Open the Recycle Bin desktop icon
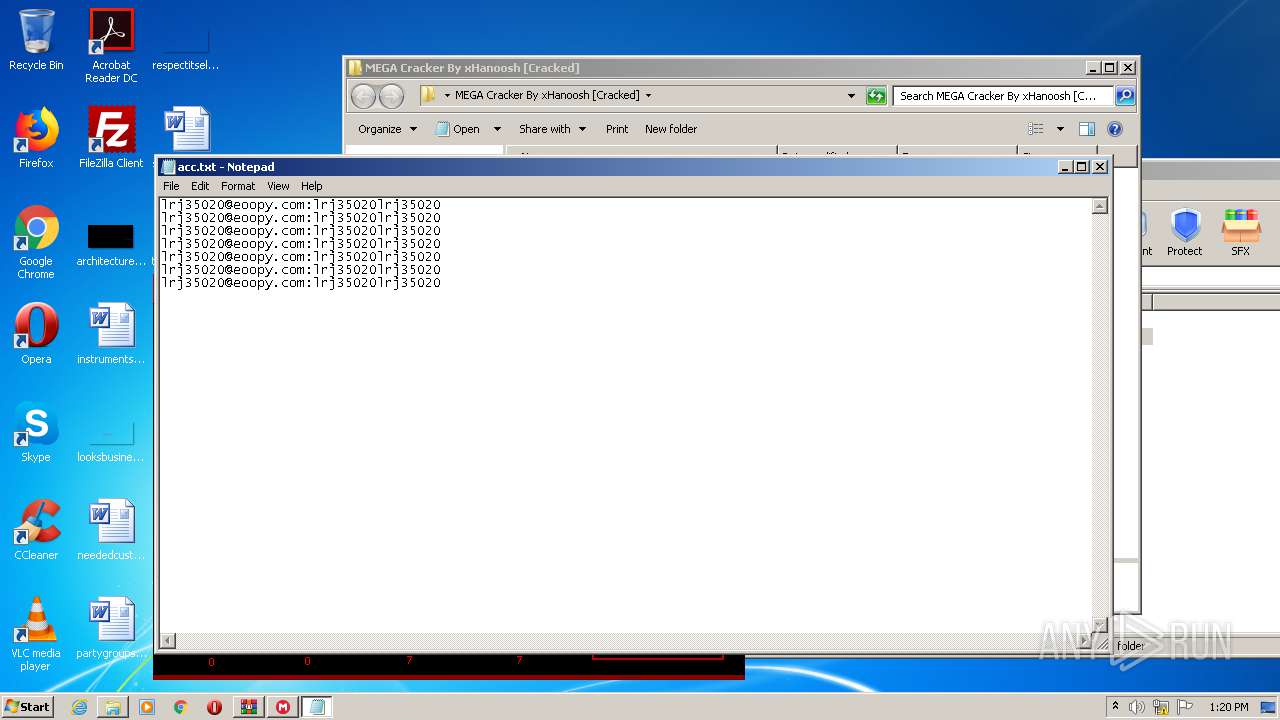Viewport: 1280px width, 720px height. coord(36,41)
